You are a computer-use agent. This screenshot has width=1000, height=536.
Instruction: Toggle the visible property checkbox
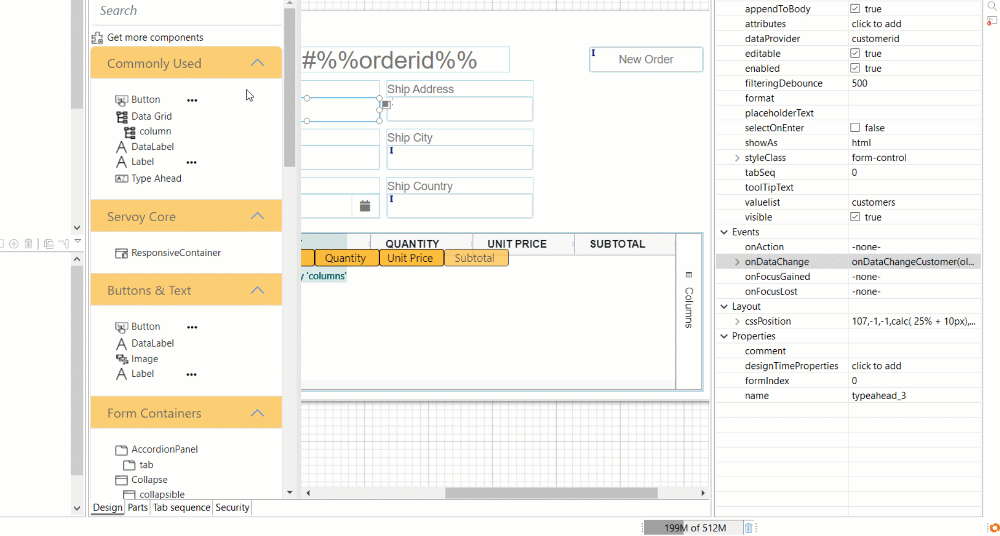coord(855,217)
